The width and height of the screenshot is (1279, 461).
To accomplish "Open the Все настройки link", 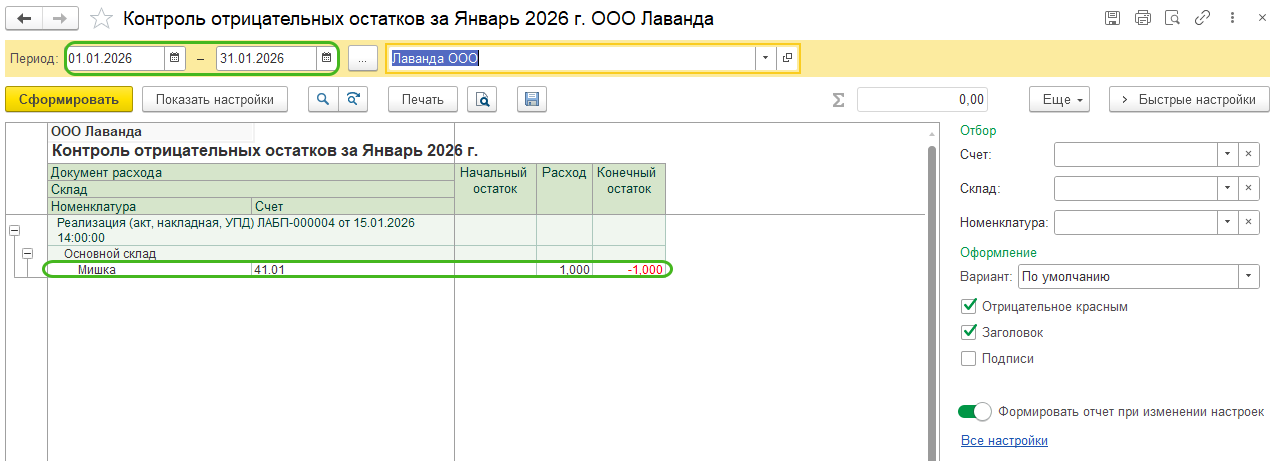I will point(1003,441).
